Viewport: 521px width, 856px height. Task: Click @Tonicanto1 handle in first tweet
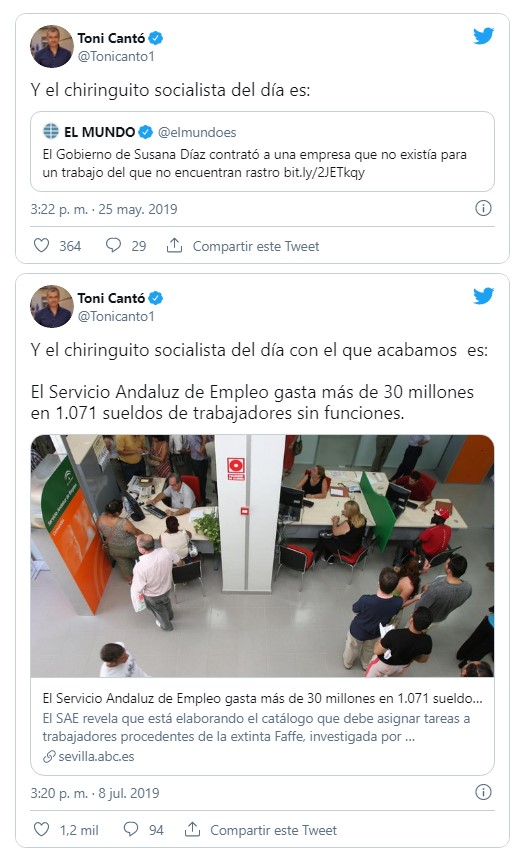point(116,56)
